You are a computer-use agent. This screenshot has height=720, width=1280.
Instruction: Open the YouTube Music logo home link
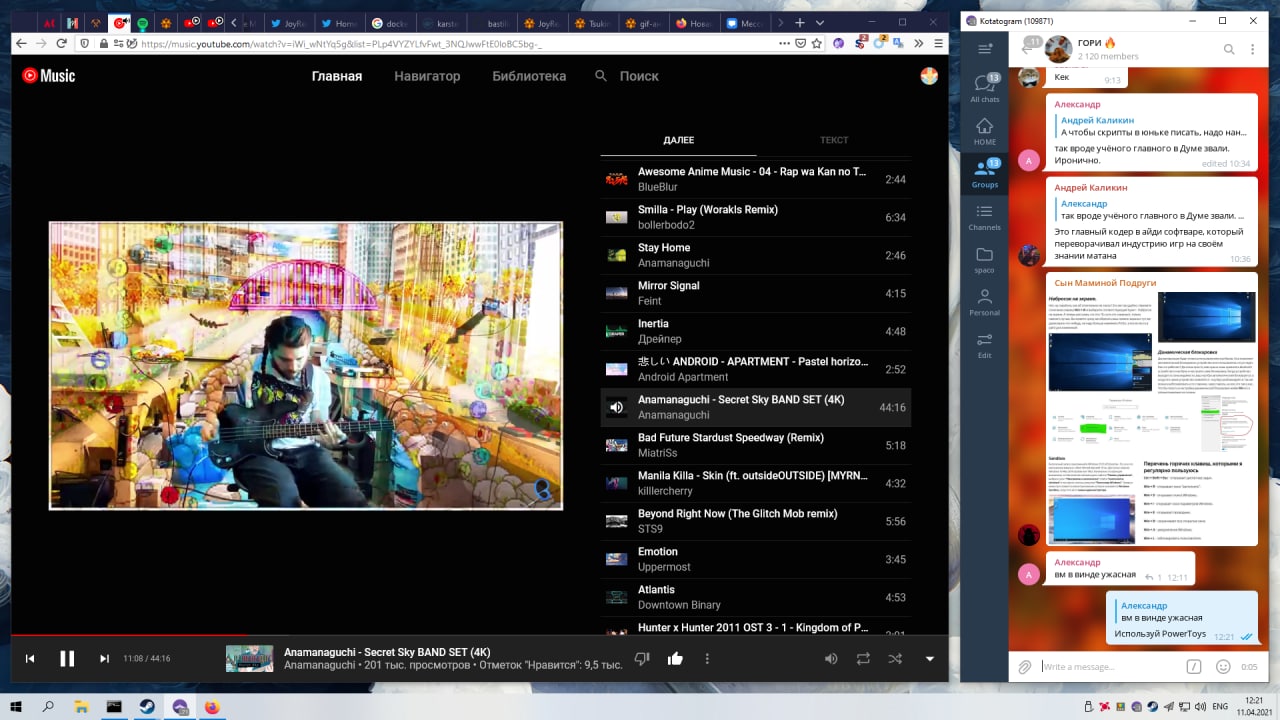click(49, 76)
